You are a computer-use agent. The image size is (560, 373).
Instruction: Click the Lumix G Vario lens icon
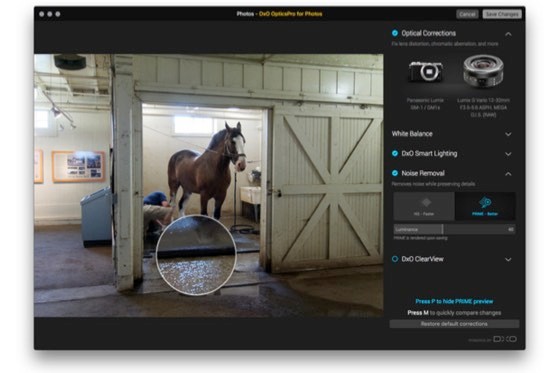[483, 70]
